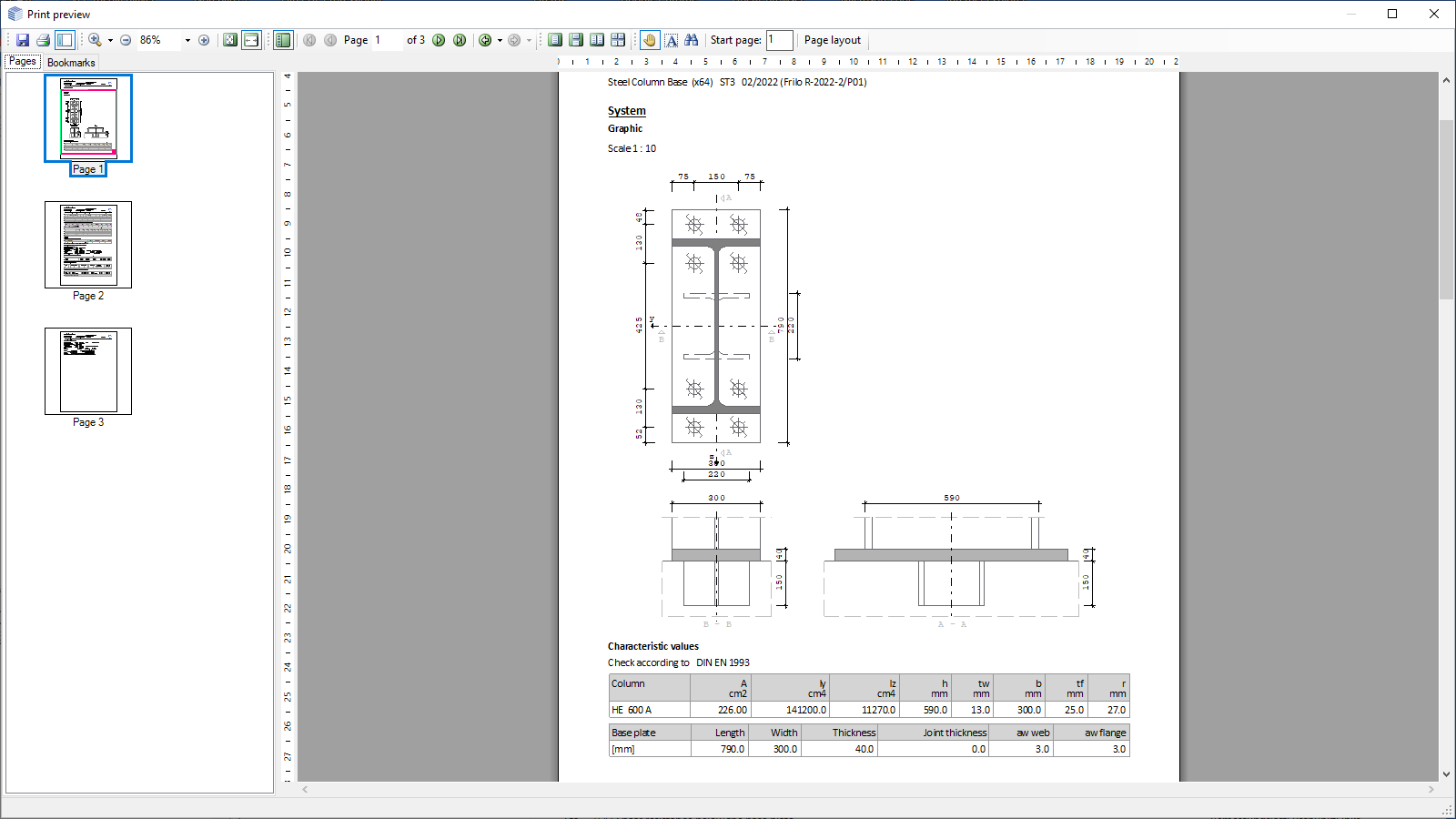1456x819 pixels.
Task: Select multiple pages grid view icon
Action: 618,40
